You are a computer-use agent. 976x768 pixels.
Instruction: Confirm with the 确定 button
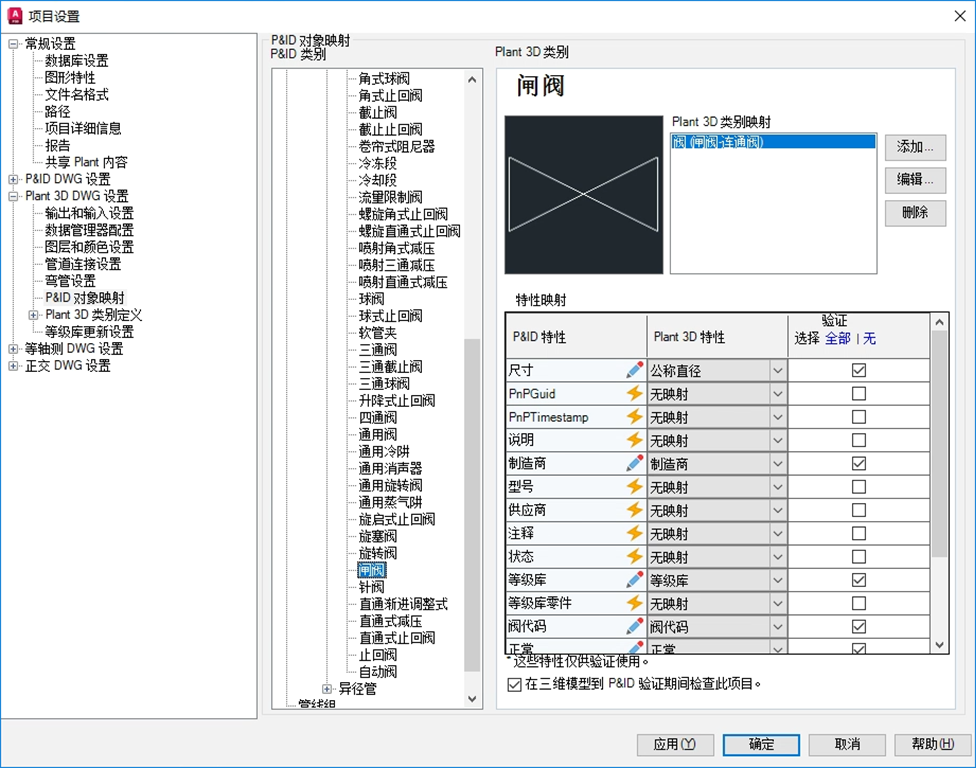(761, 744)
